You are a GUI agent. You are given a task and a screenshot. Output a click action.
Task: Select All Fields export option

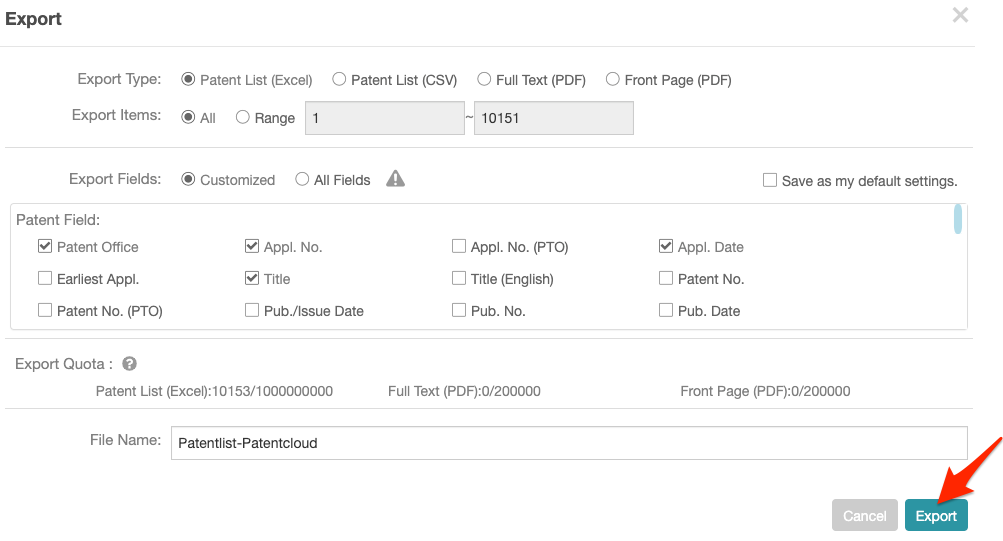pos(302,179)
